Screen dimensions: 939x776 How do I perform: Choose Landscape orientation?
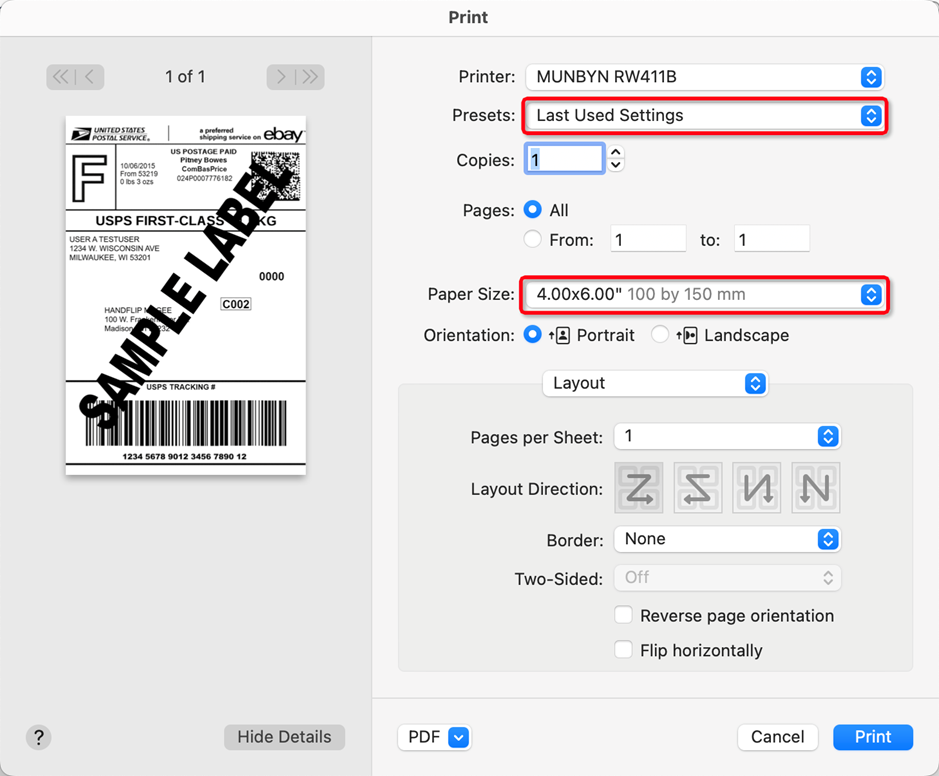[660, 335]
